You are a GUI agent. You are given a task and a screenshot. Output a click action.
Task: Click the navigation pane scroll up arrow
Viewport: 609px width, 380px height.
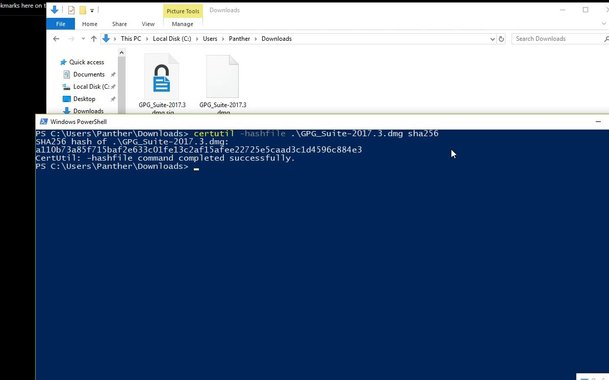pyautogui.click(x=122, y=52)
